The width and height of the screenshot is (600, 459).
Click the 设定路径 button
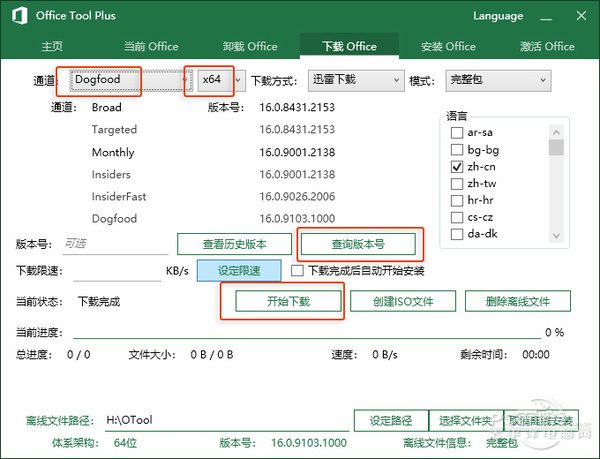pos(391,421)
